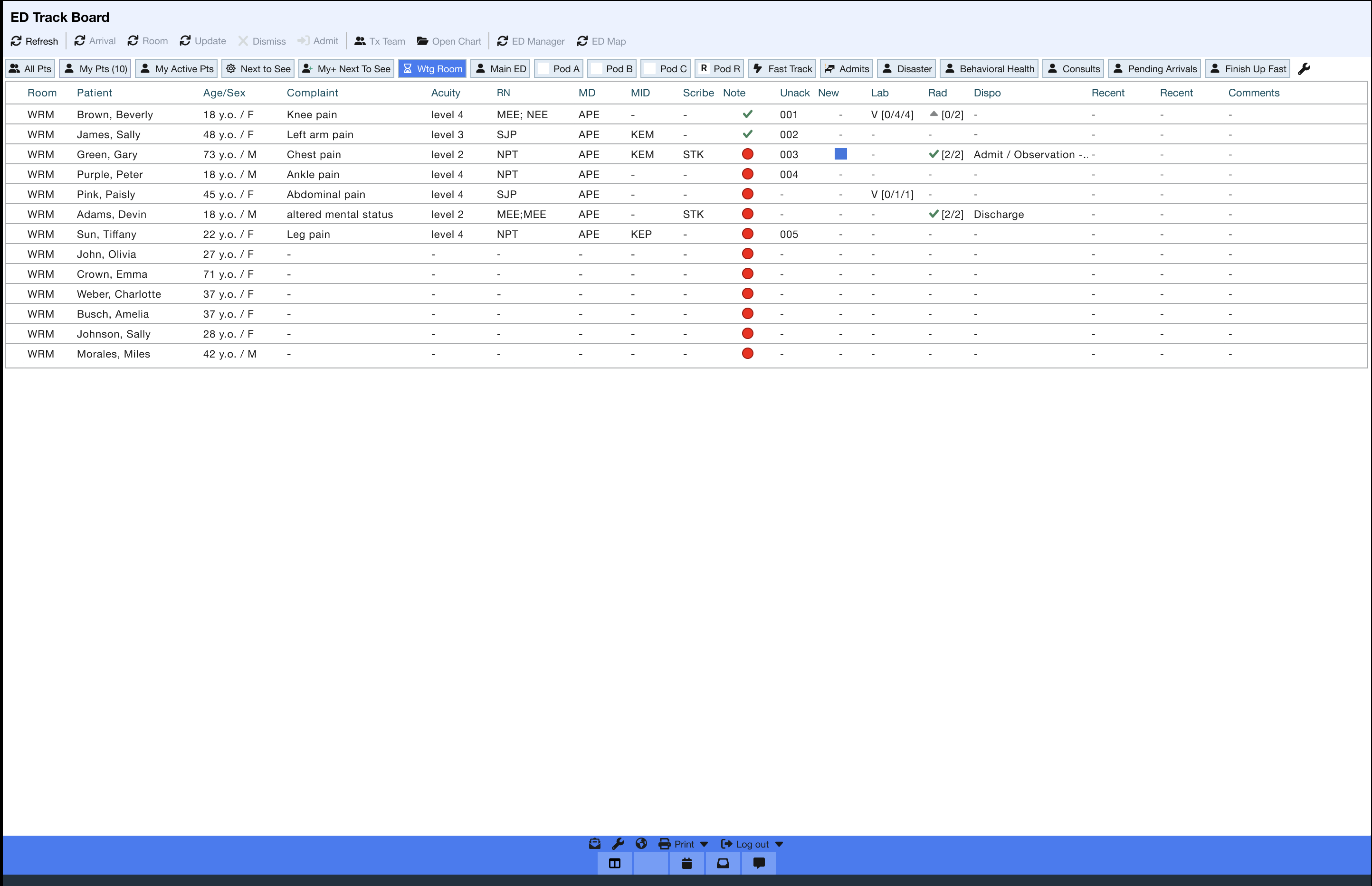The width and height of the screenshot is (1372, 886).
Task: Click the wrench icon beside Finish Up Fast
Action: point(1304,69)
